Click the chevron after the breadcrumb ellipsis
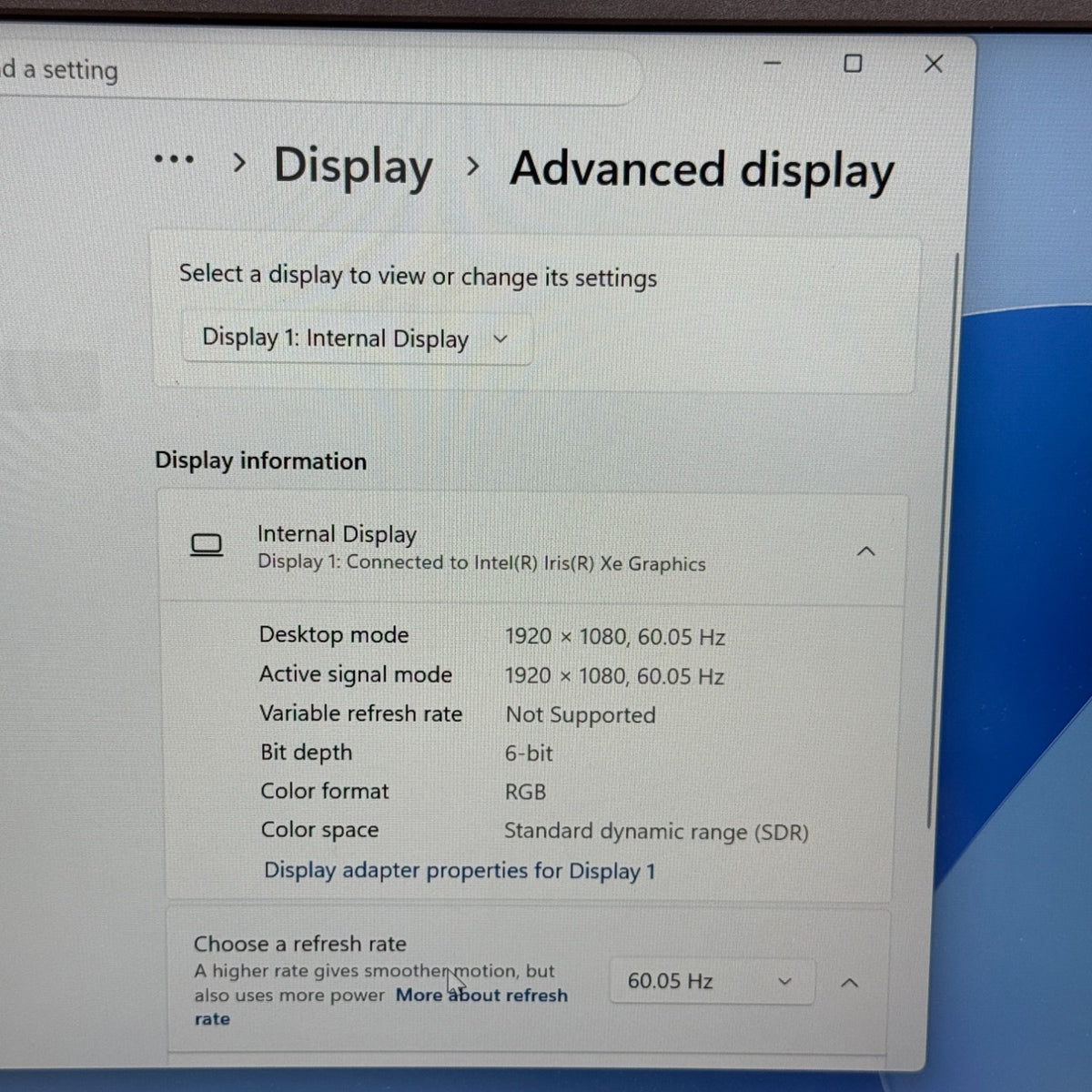 coord(239,163)
